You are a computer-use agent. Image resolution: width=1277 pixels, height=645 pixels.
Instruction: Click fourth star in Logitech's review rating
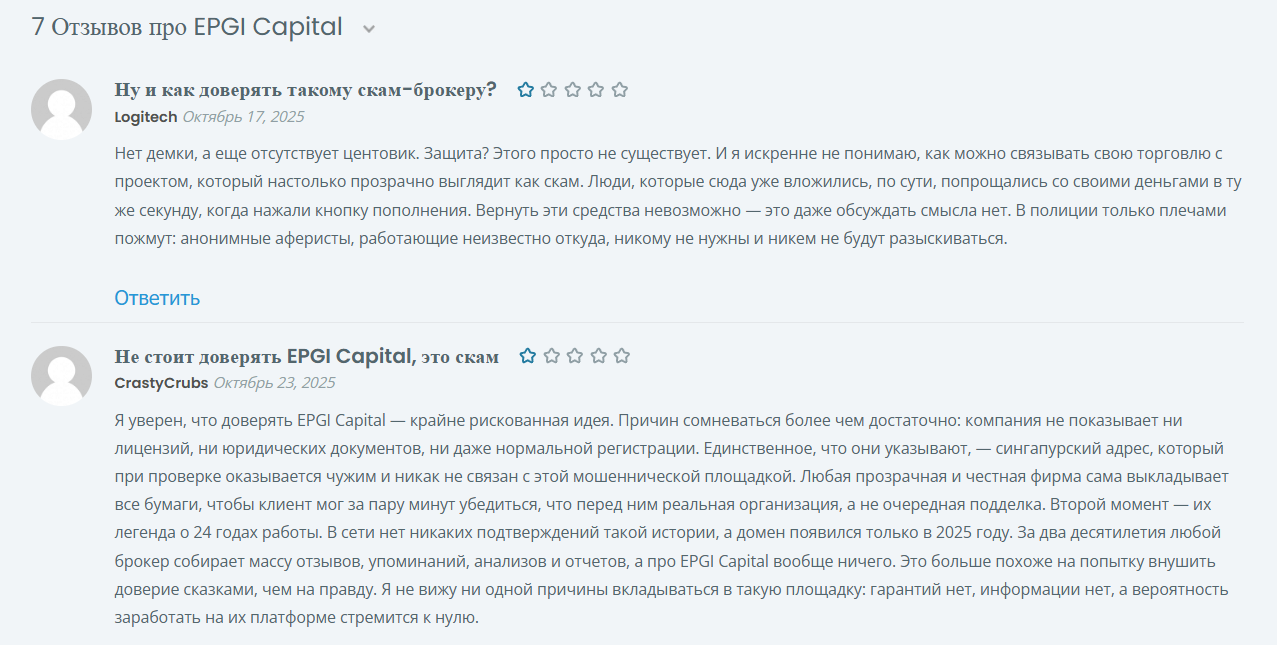[596, 90]
